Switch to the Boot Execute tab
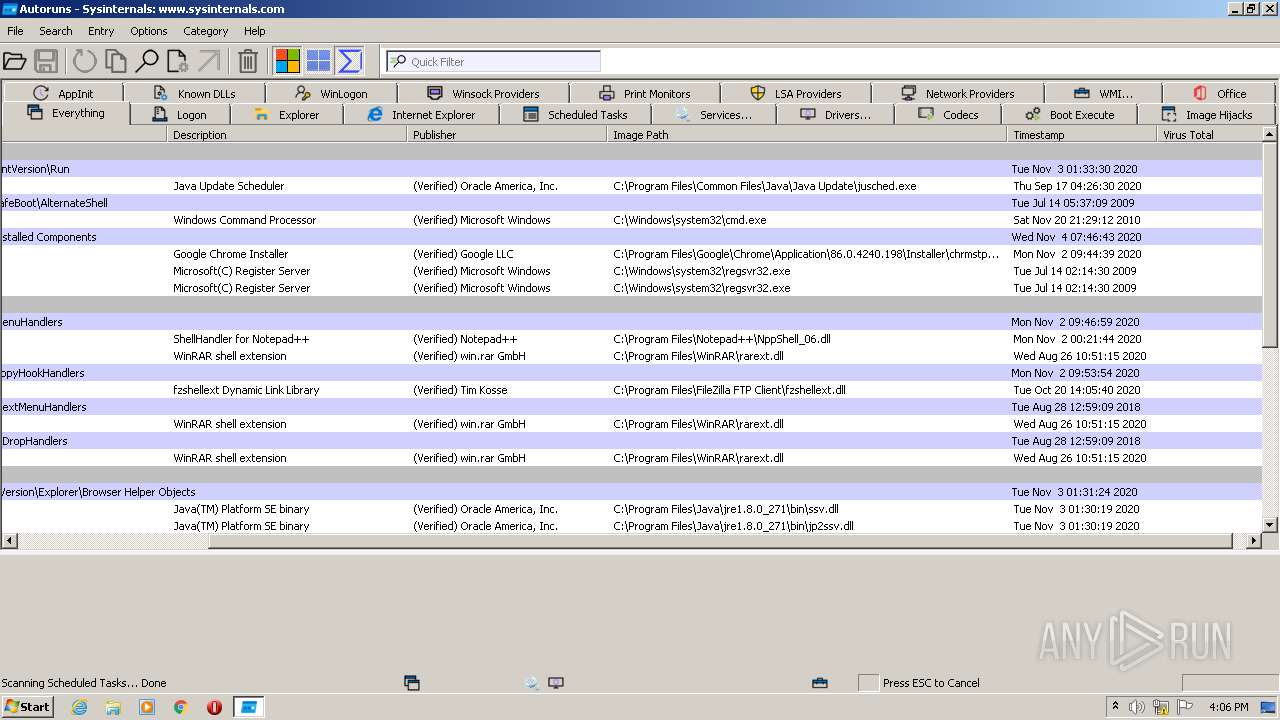The height and width of the screenshot is (720, 1280). [1069, 115]
